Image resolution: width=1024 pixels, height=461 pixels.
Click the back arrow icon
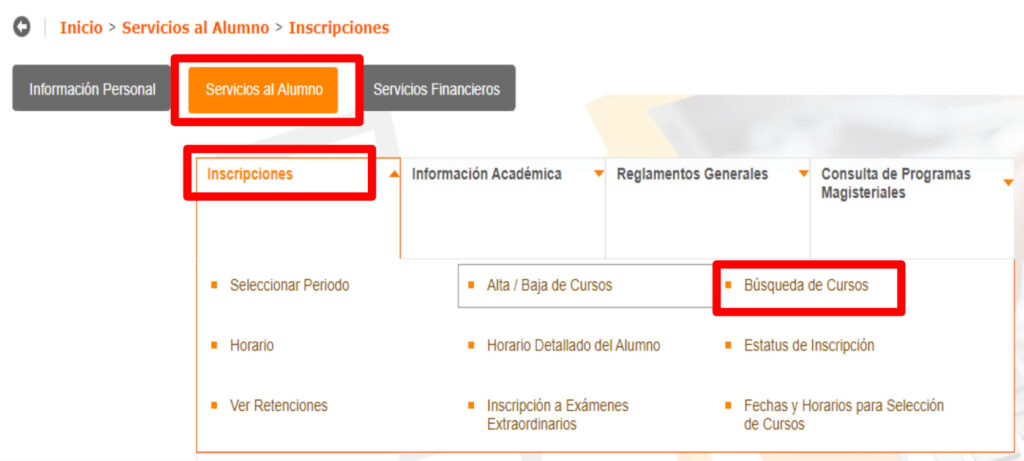pos(22,28)
